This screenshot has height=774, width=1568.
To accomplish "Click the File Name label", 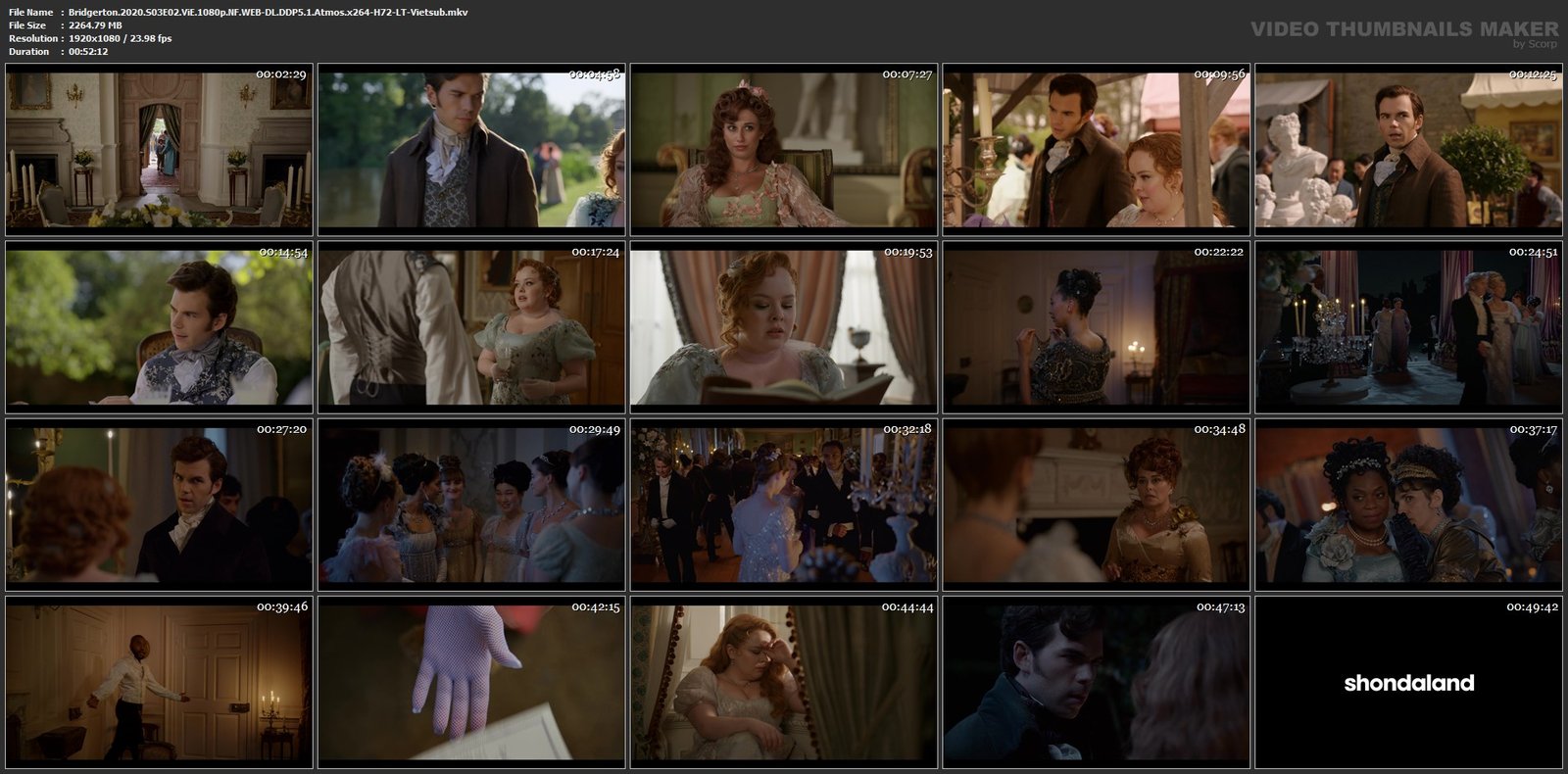I will tap(30, 12).
